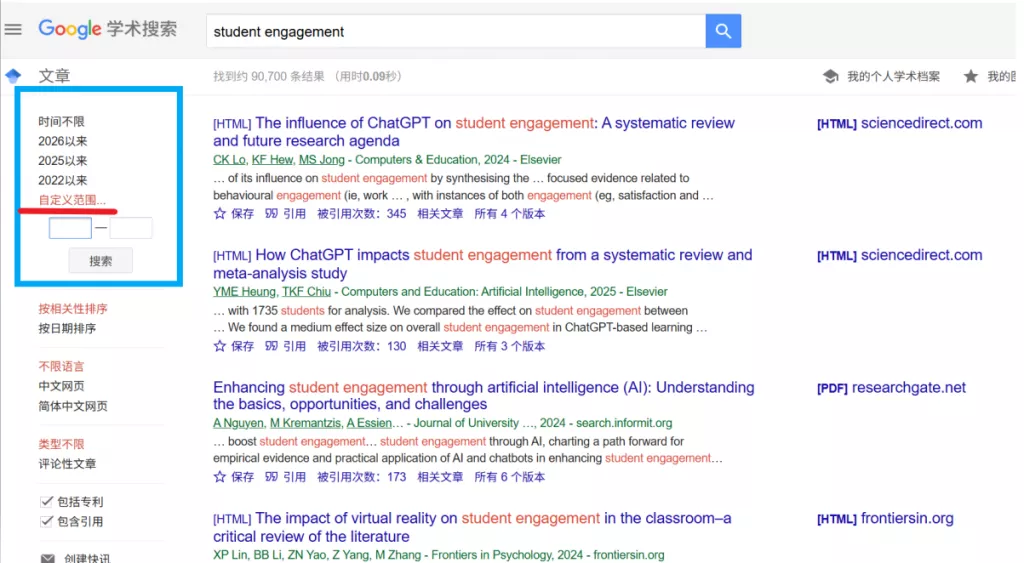
Task: Show all 6 versions of third result
Action: coord(509,477)
